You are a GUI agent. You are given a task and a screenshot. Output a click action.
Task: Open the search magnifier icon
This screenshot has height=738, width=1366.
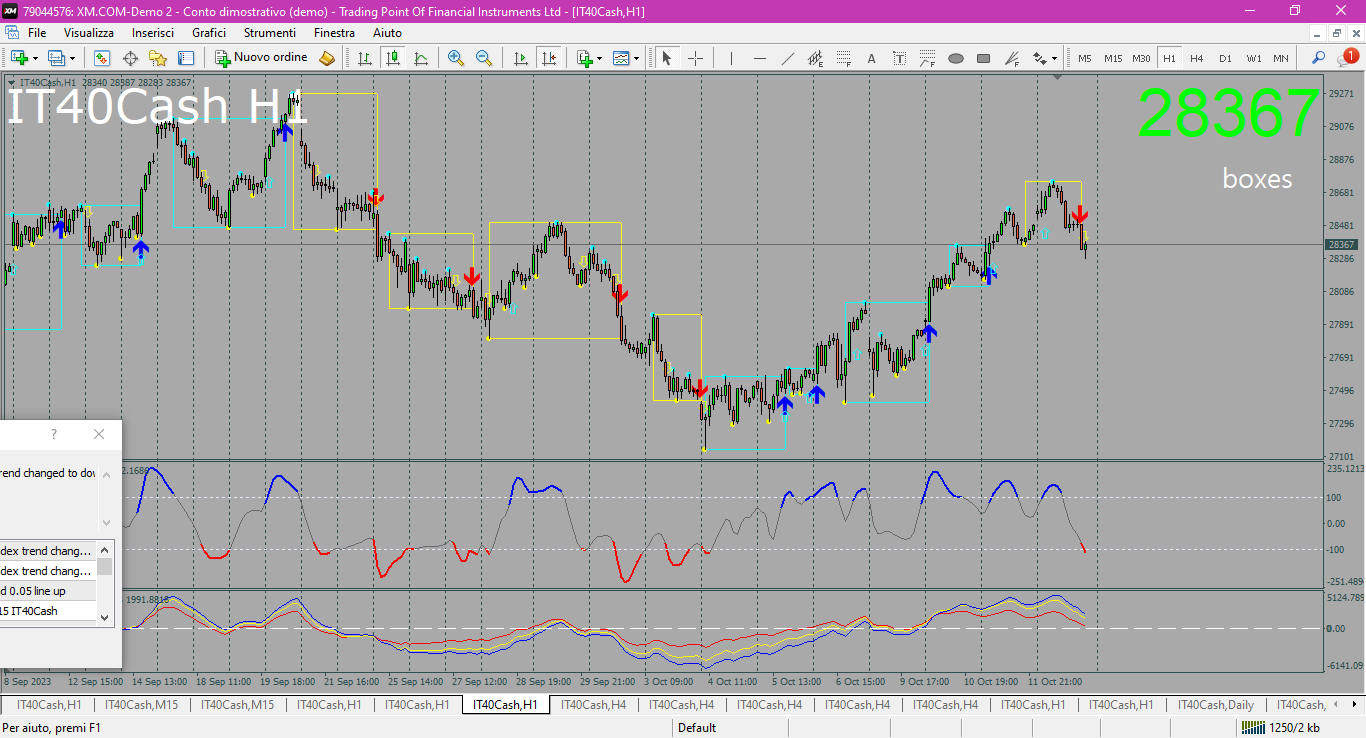1318,58
